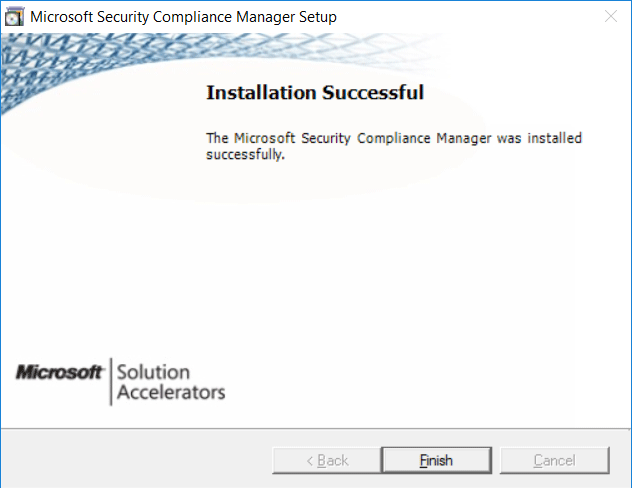This screenshot has height=488, width=632.
Task: Click the word 'successfully.' in the message
Action: 245,154
